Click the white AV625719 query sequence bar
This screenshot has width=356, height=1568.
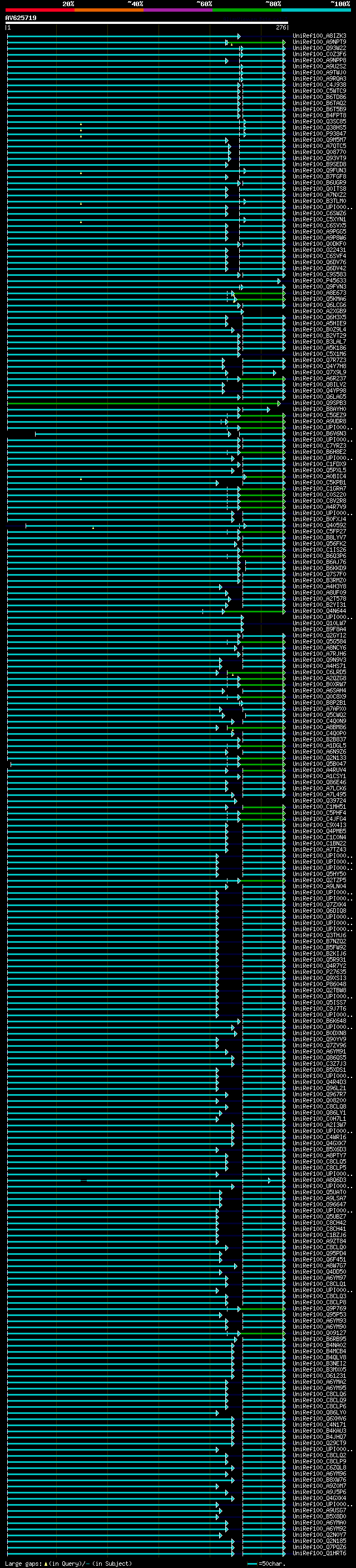[x=147, y=22]
